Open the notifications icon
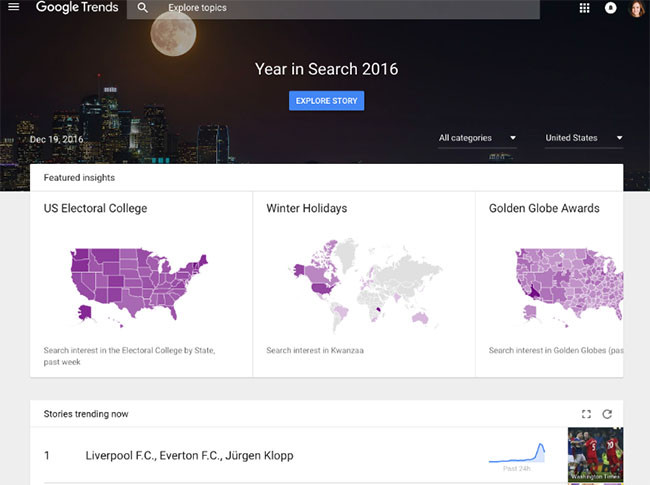The image size is (650, 485). click(x=611, y=8)
